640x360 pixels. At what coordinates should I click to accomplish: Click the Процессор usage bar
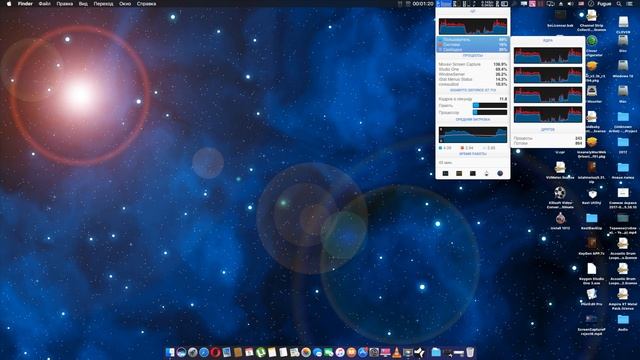point(490,112)
